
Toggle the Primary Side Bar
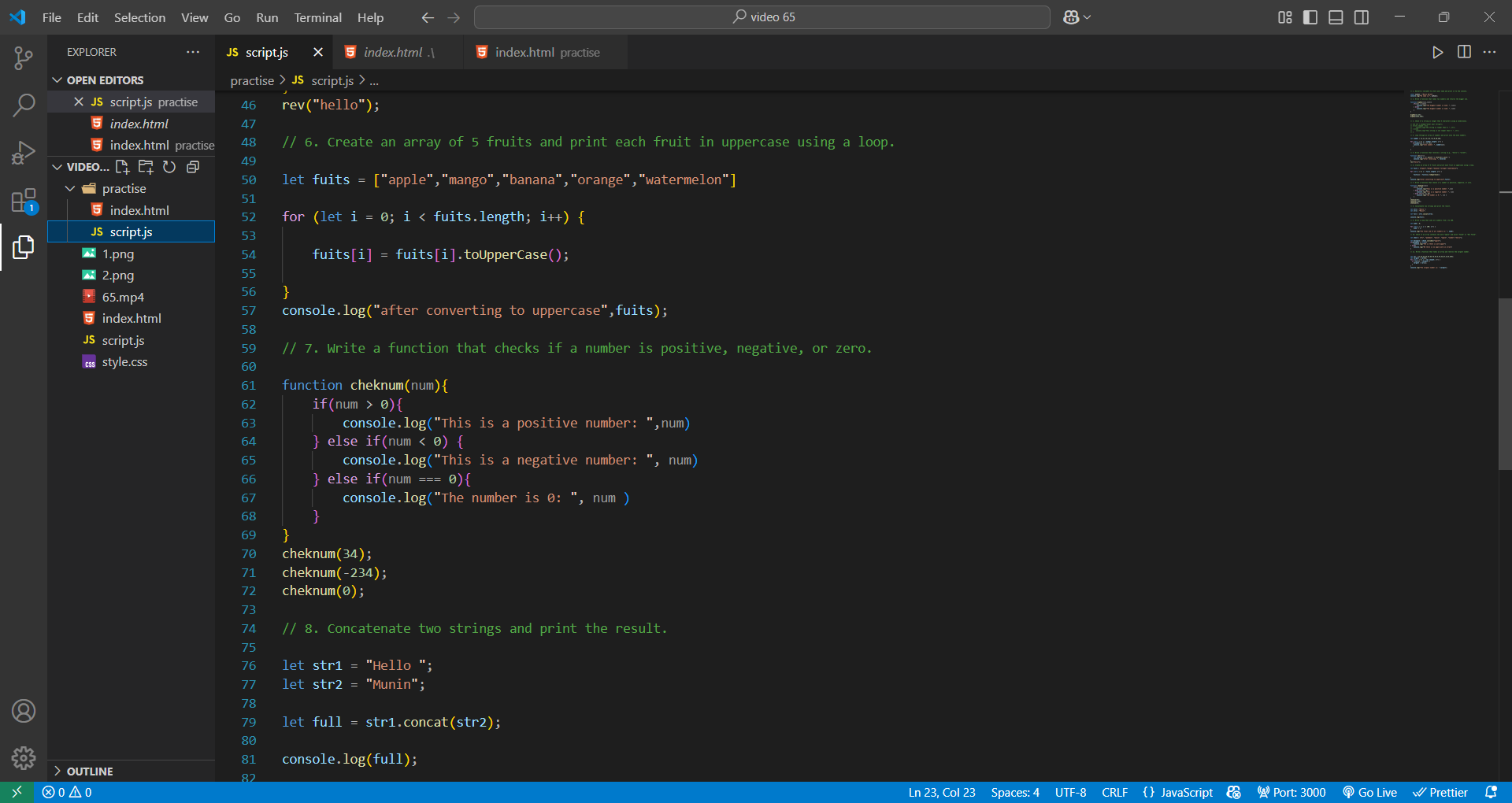(1310, 17)
